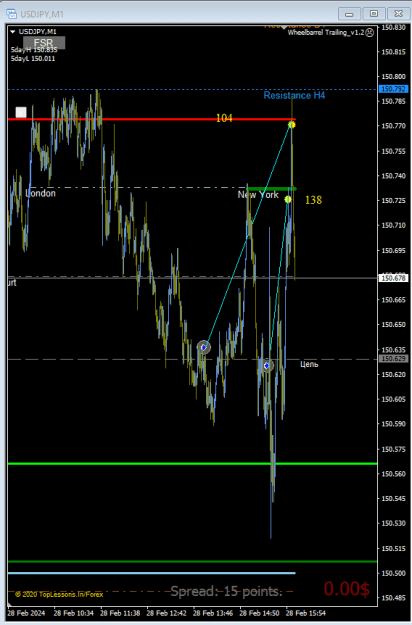Click the 28 Feb 10:34 time label
Image resolution: width=412 pixels, height=625 pixels.
(x=73, y=613)
